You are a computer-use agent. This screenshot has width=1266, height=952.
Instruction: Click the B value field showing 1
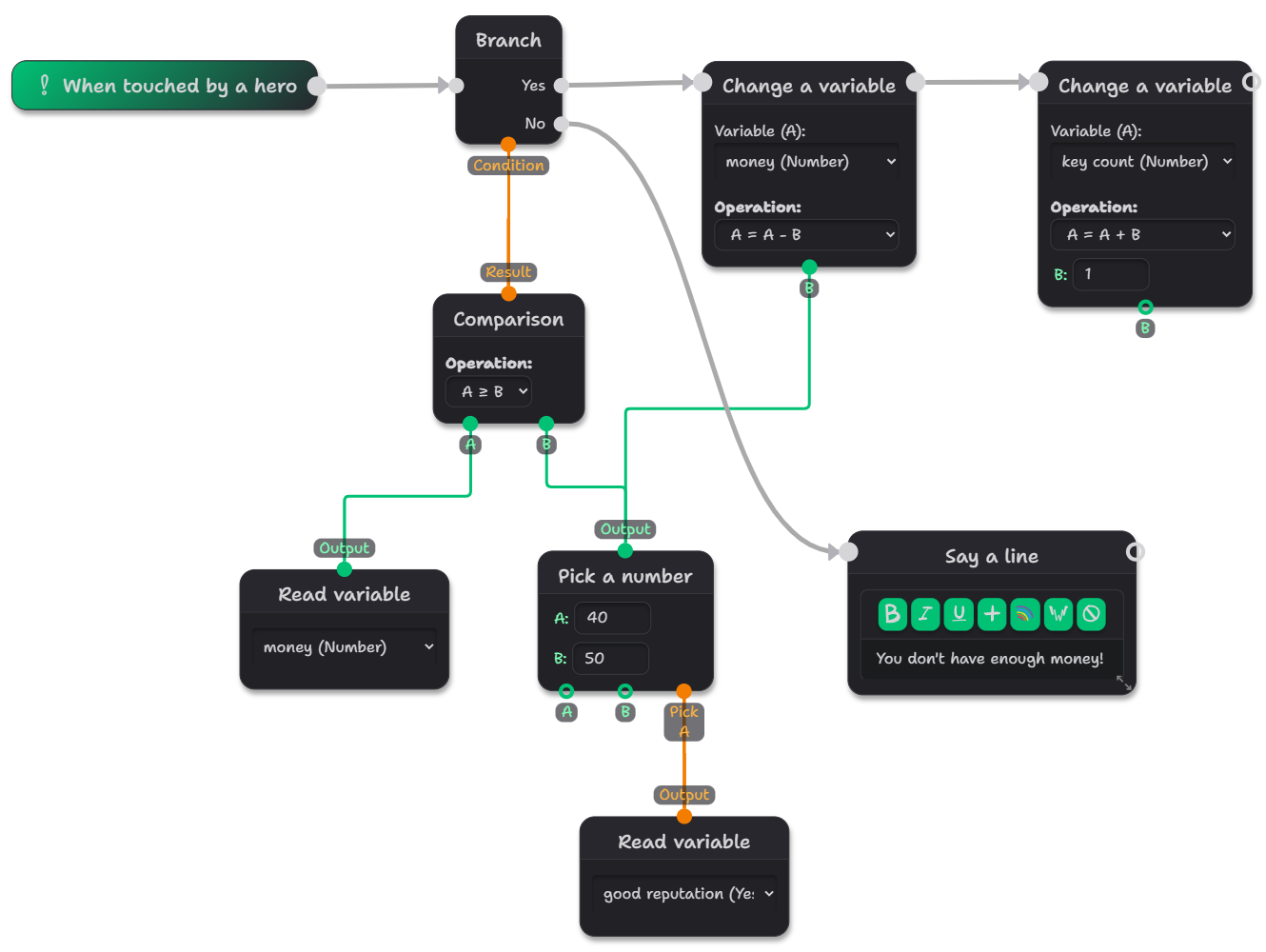coord(1110,274)
